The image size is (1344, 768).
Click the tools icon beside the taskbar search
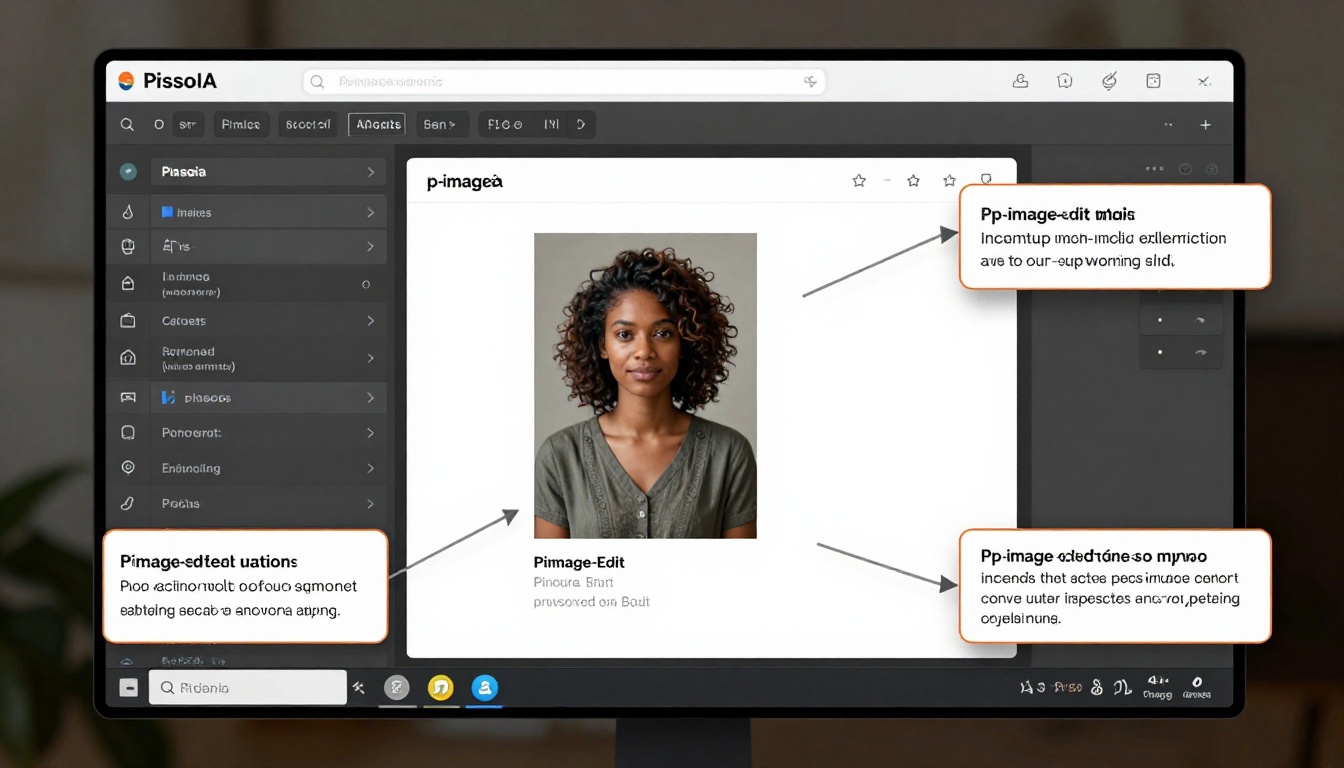pyautogui.click(x=358, y=688)
